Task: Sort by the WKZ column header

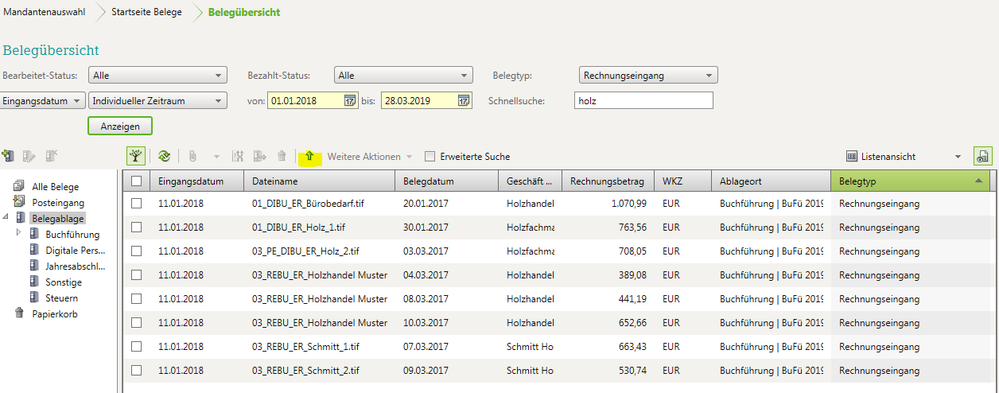Action: pos(683,181)
